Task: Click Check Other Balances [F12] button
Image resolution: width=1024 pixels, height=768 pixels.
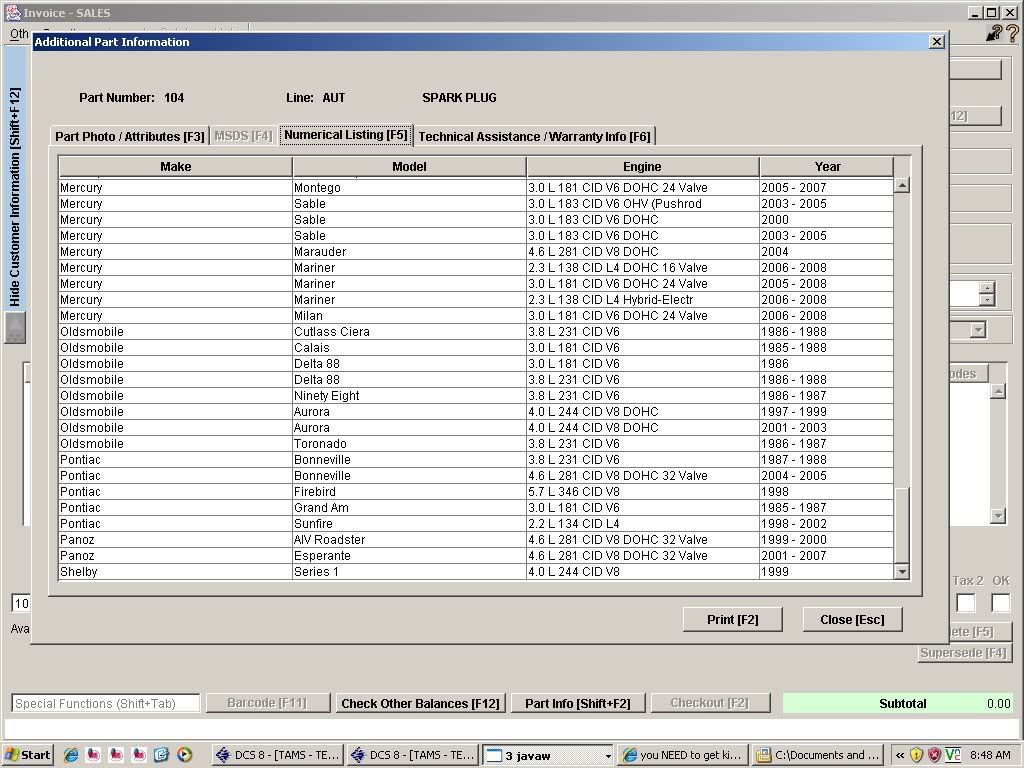Action: [x=420, y=703]
